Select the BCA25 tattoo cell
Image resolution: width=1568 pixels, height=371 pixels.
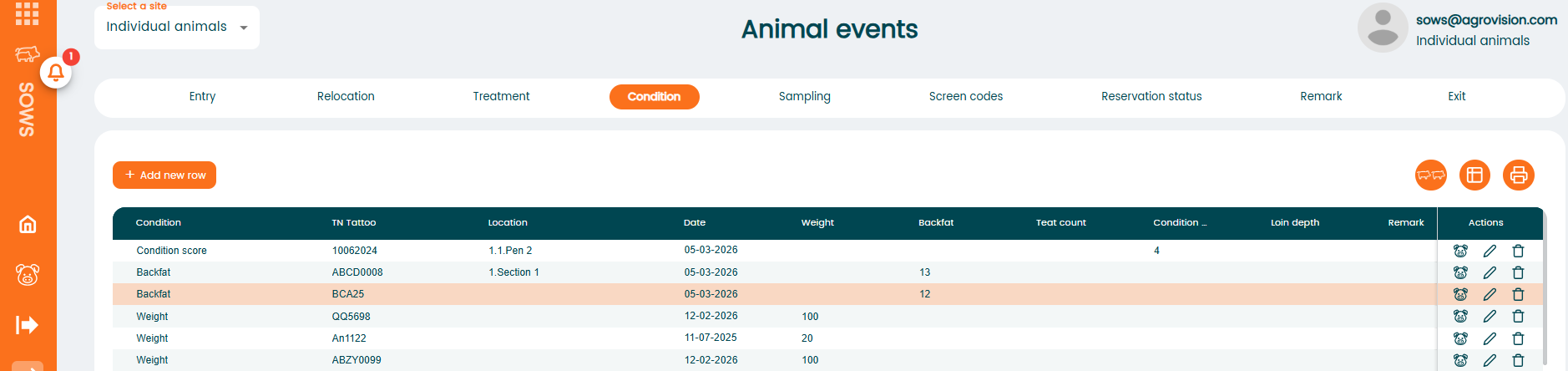(x=348, y=294)
